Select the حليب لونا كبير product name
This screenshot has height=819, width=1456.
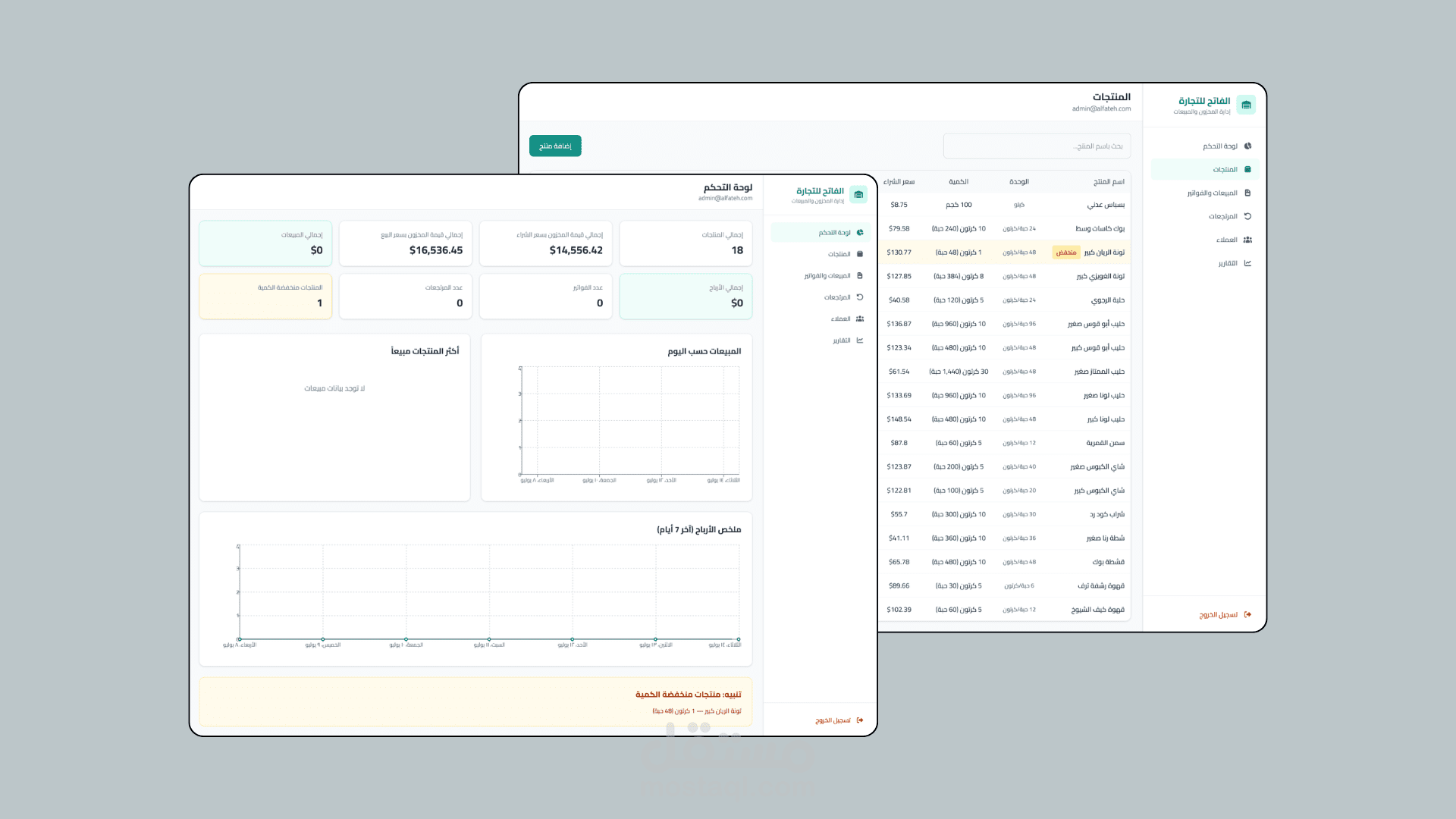click(x=1106, y=419)
